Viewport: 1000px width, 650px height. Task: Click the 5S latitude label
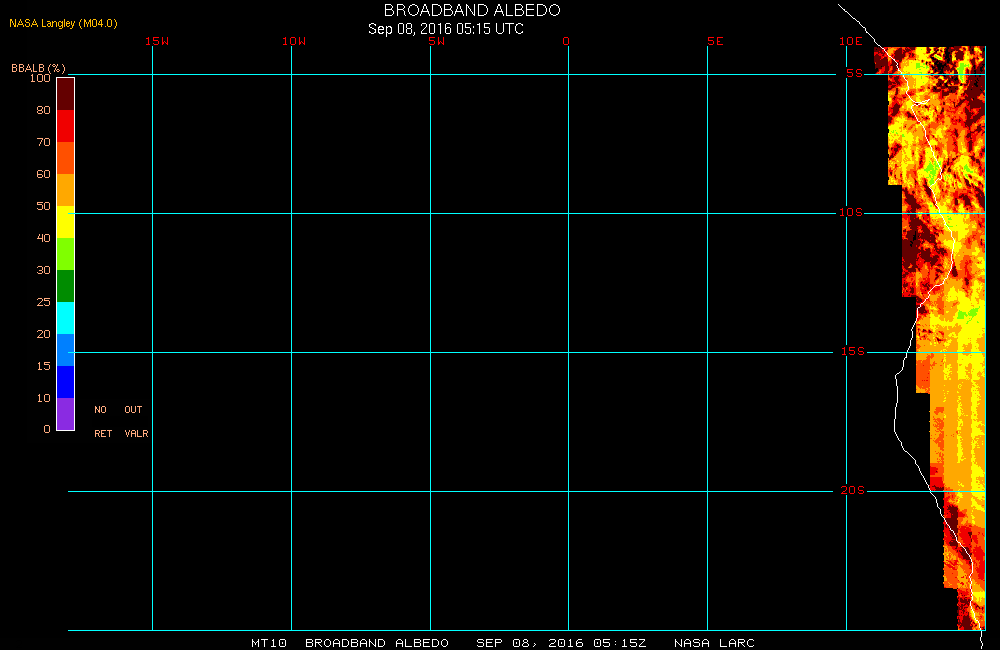pyautogui.click(x=854, y=73)
